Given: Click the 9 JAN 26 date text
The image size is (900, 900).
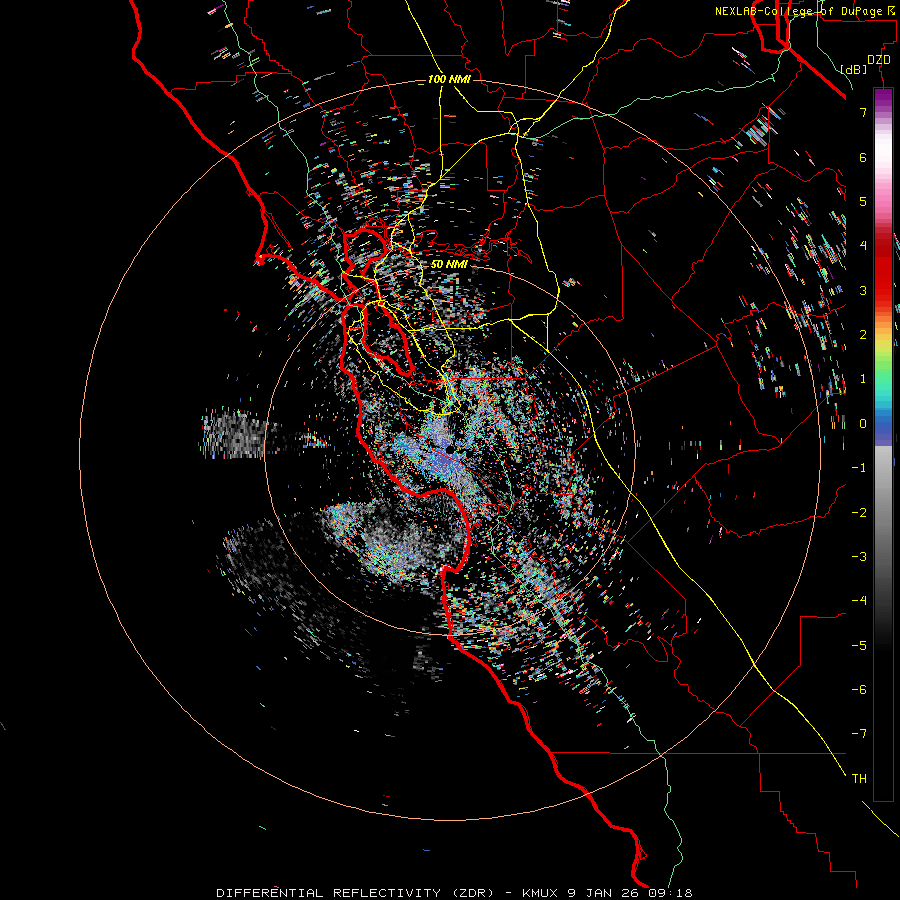Looking at the screenshot, I should [x=605, y=893].
